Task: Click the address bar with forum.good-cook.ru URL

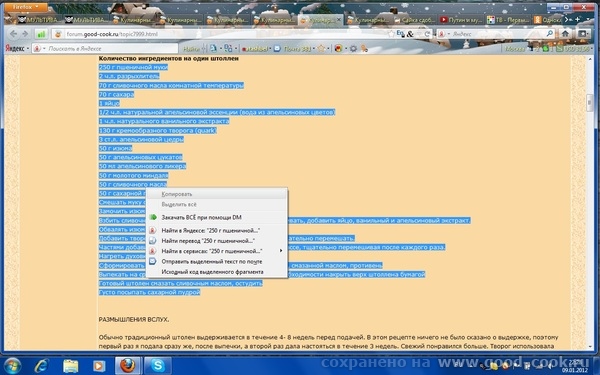Action: coord(226,34)
